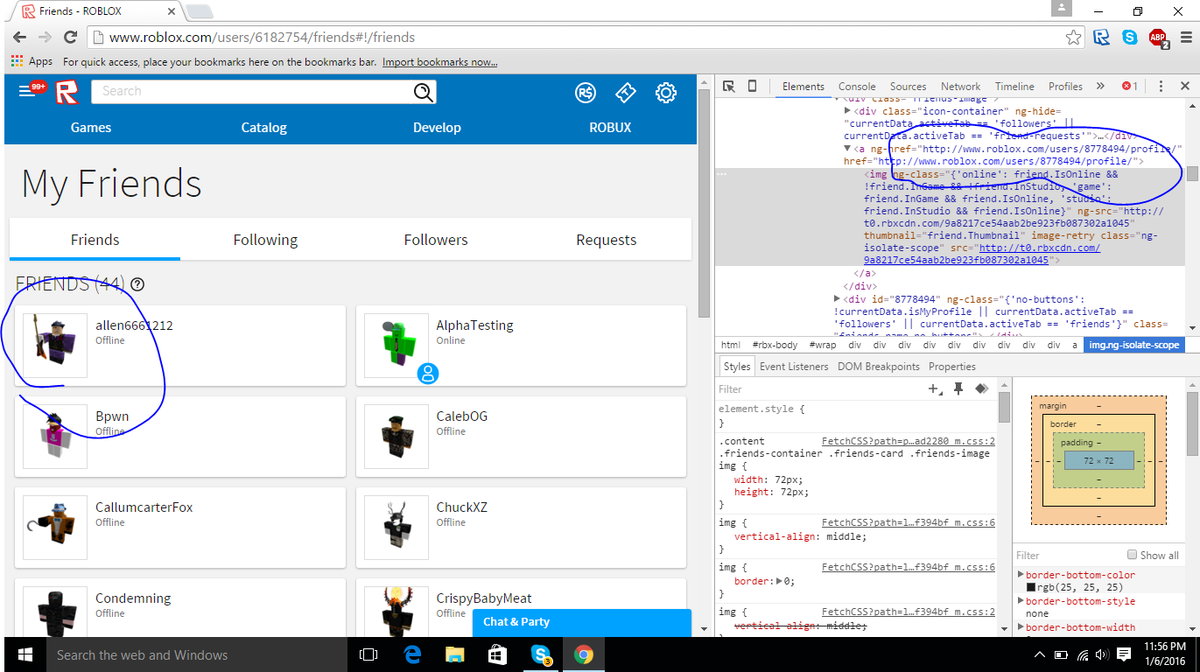
Task: Open the Chrome menu button
Action: pyautogui.click(x=1184, y=37)
